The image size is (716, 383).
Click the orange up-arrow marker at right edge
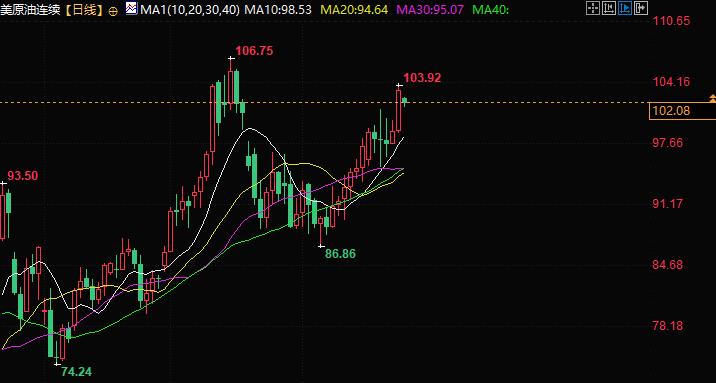point(712,98)
